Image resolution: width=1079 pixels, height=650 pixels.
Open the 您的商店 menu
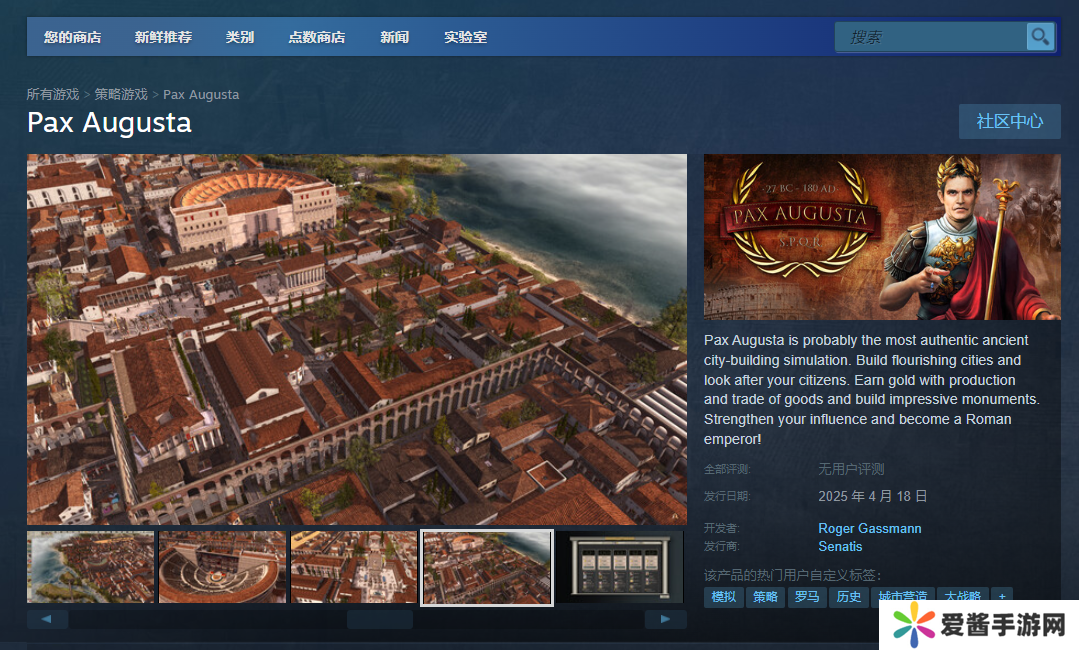point(72,37)
